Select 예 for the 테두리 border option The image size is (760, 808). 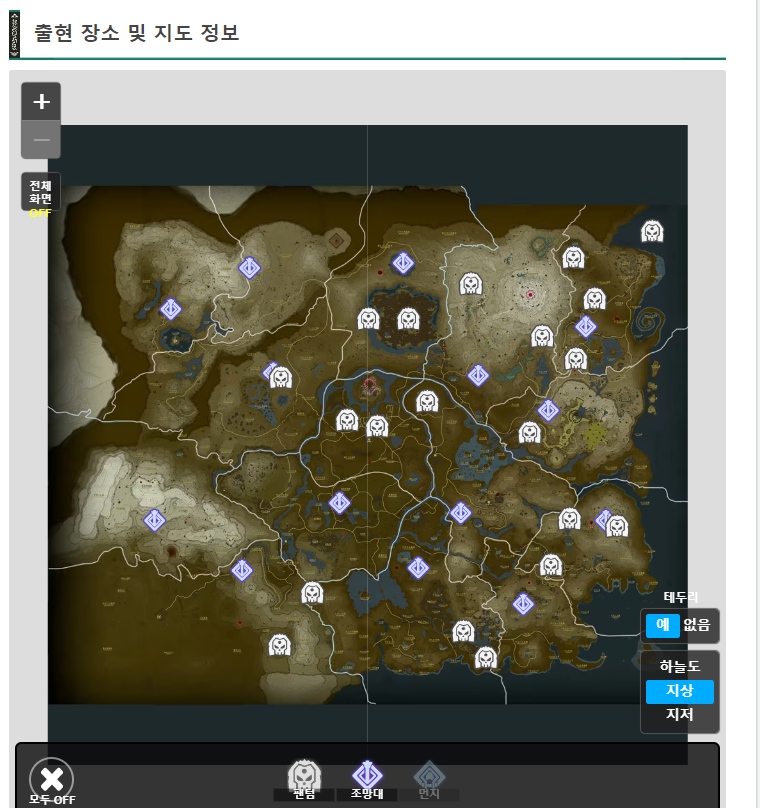[x=663, y=625]
